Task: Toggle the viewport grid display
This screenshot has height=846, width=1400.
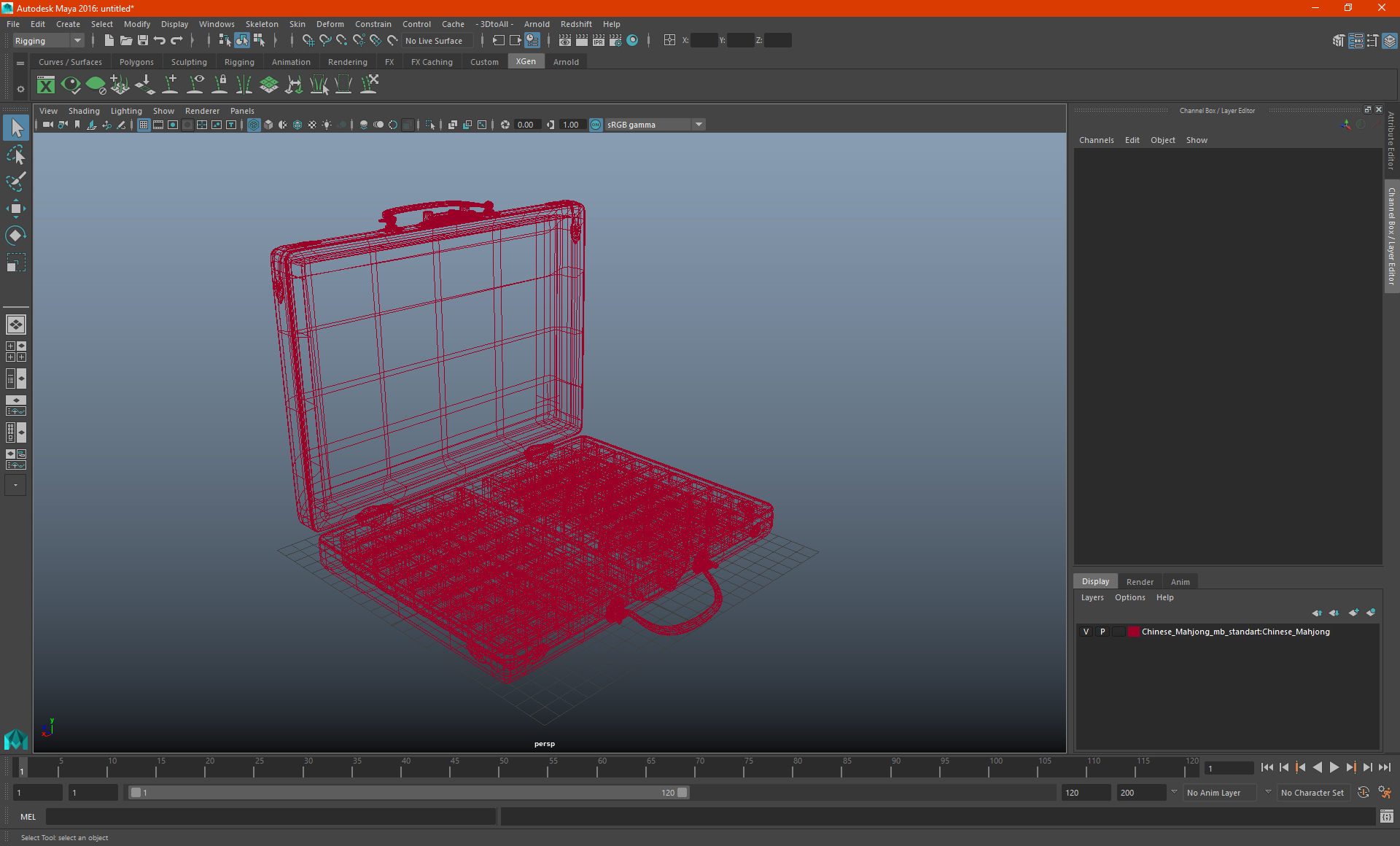Action: (x=144, y=125)
